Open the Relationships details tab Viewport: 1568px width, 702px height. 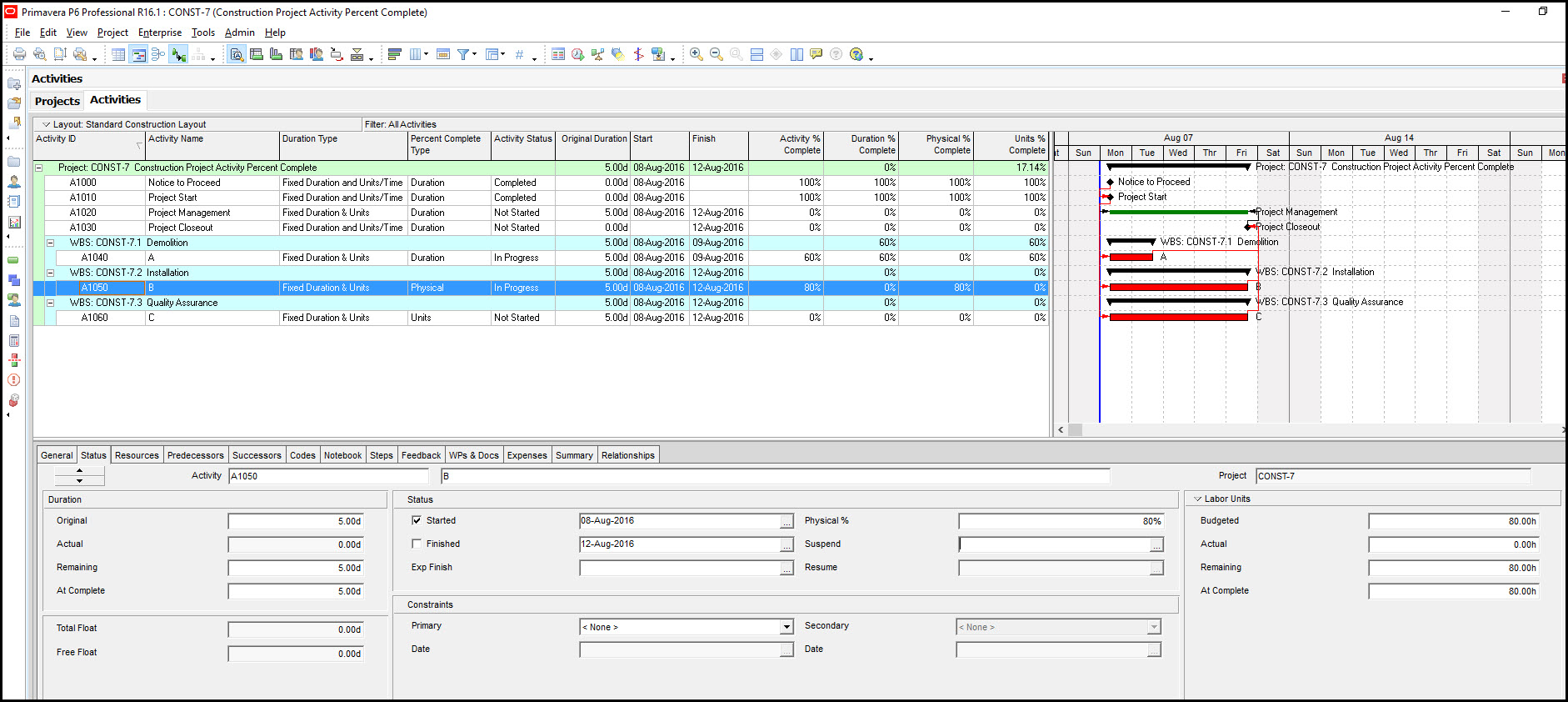[628, 455]
